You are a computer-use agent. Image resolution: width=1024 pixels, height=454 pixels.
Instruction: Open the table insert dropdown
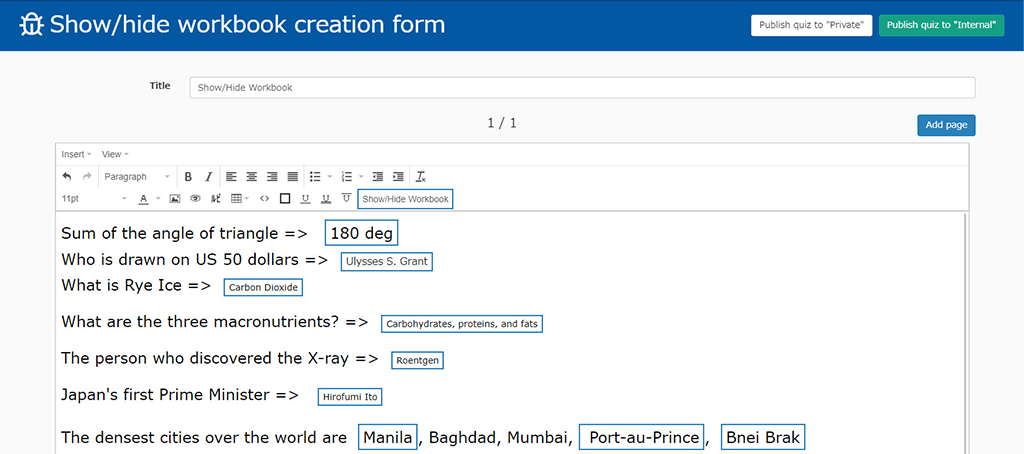(x=240, y=199)
